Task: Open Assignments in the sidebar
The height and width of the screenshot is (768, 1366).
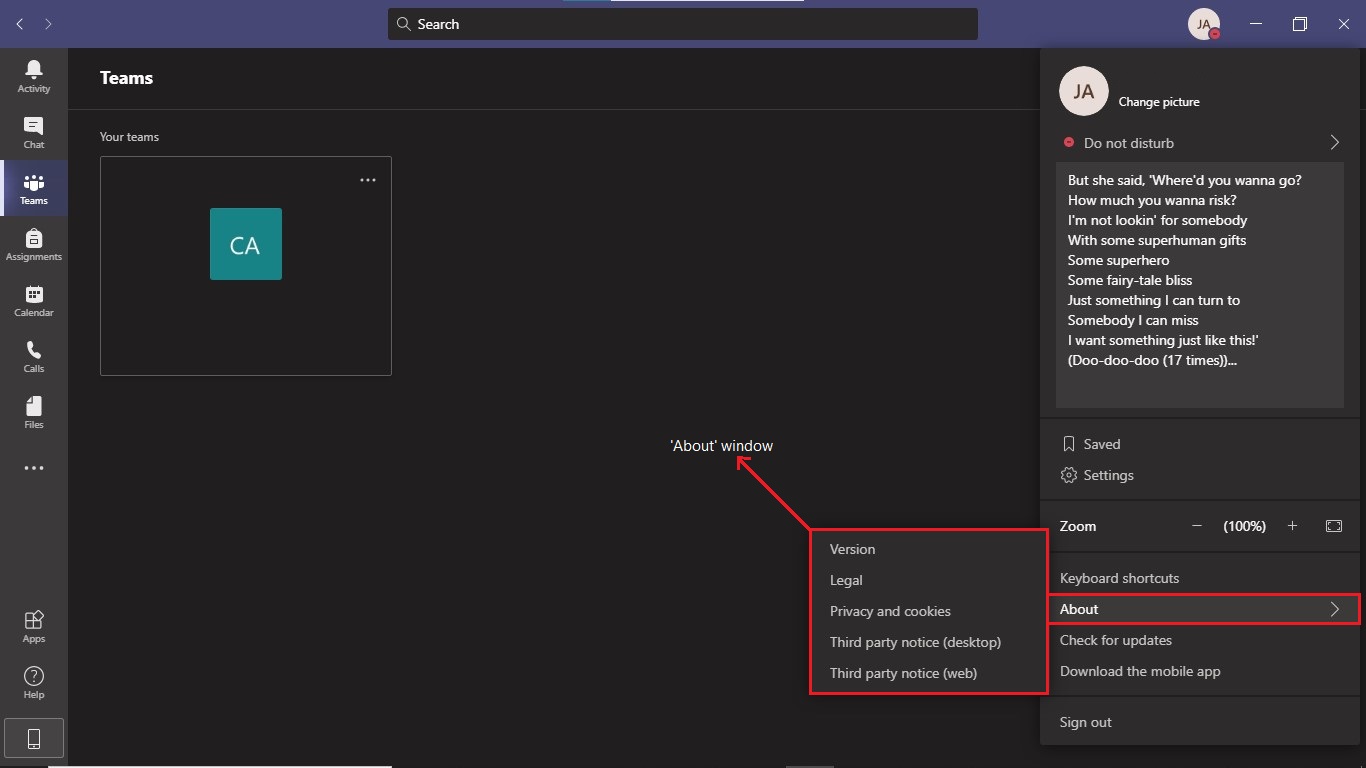Action: pos(34,244)
